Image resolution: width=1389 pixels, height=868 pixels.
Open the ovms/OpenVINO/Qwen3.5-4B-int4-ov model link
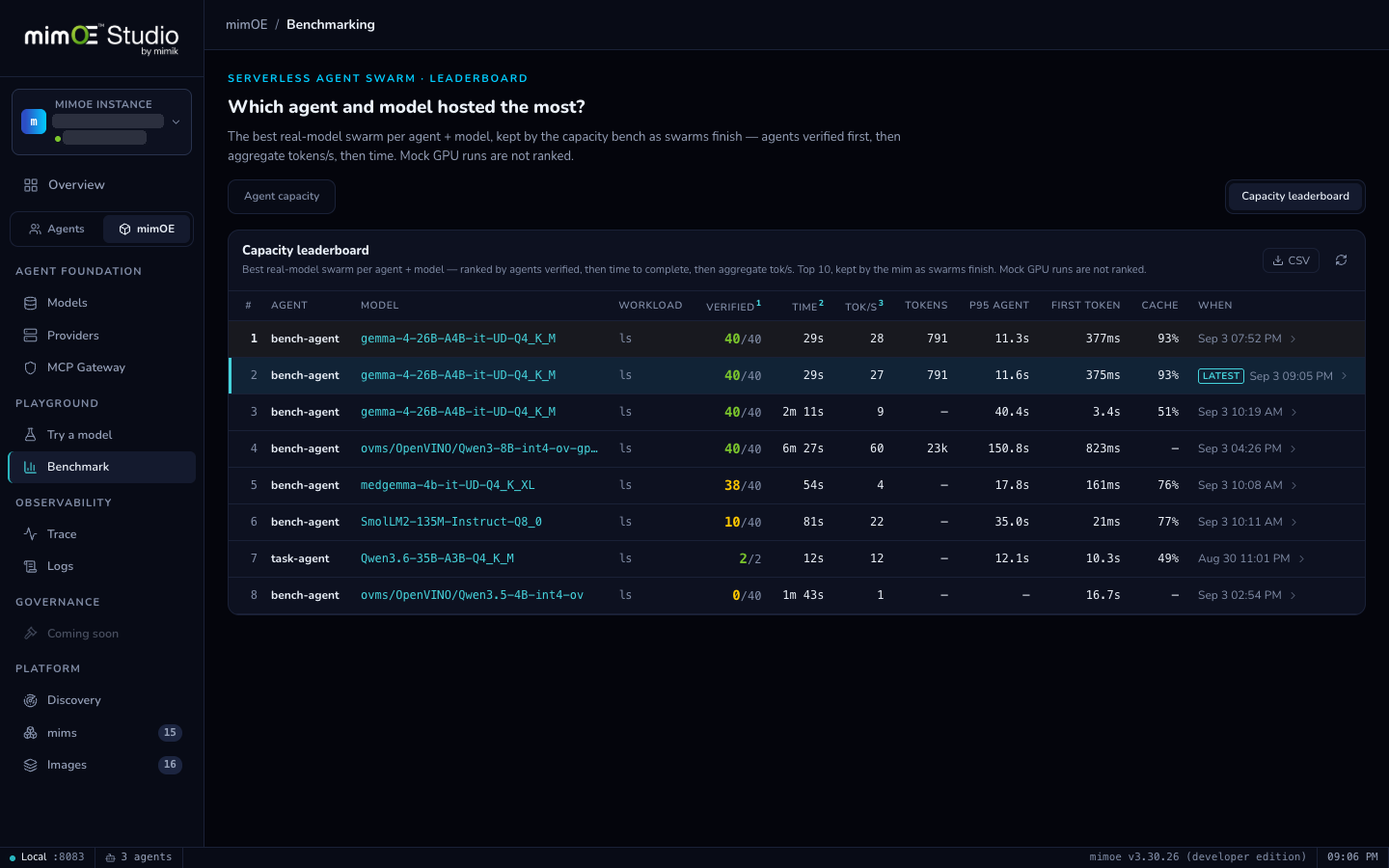point(472,595)
